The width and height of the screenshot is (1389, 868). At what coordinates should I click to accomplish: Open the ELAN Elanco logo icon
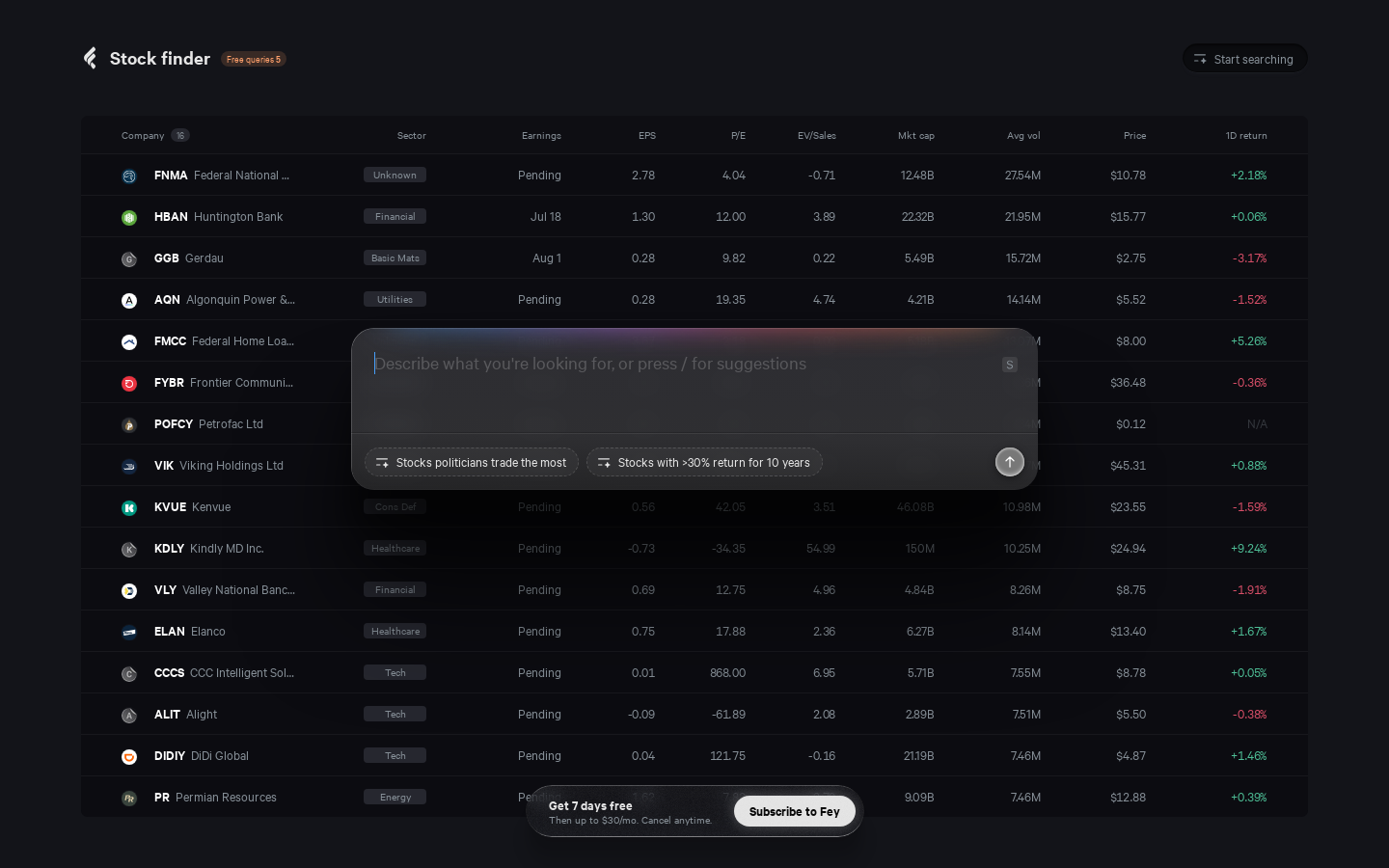point(129,632)
